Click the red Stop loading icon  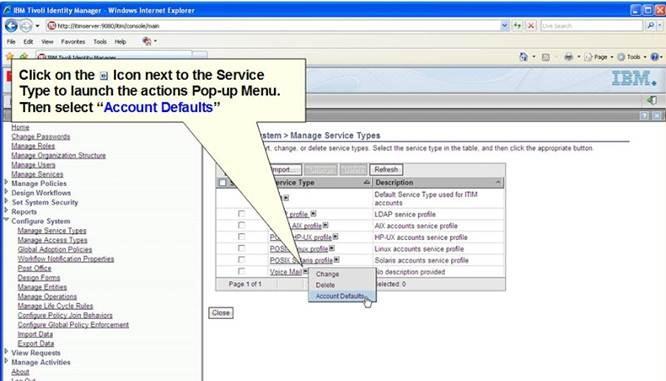pyautogui.click(x=531, y=26)
